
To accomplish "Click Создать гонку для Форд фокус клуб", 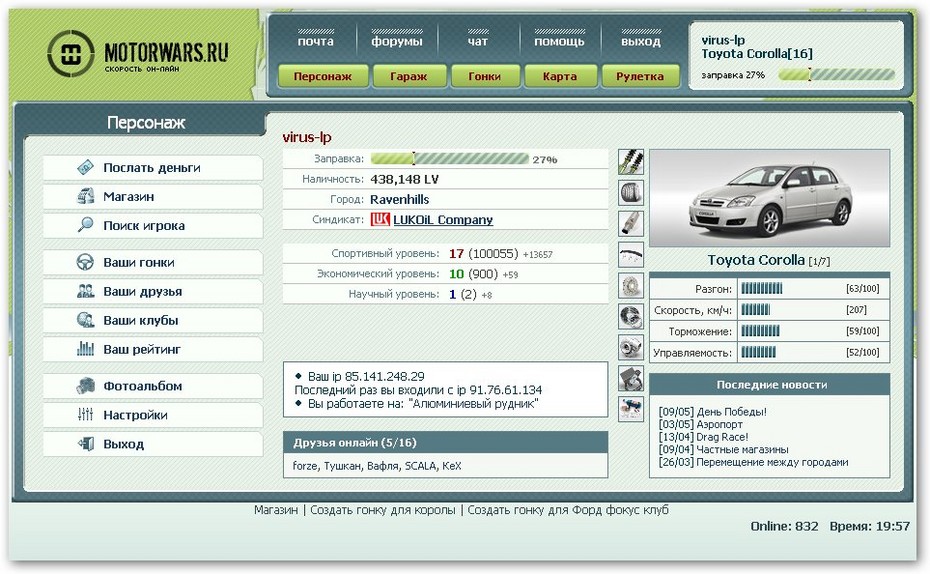I will pos(568,510).
